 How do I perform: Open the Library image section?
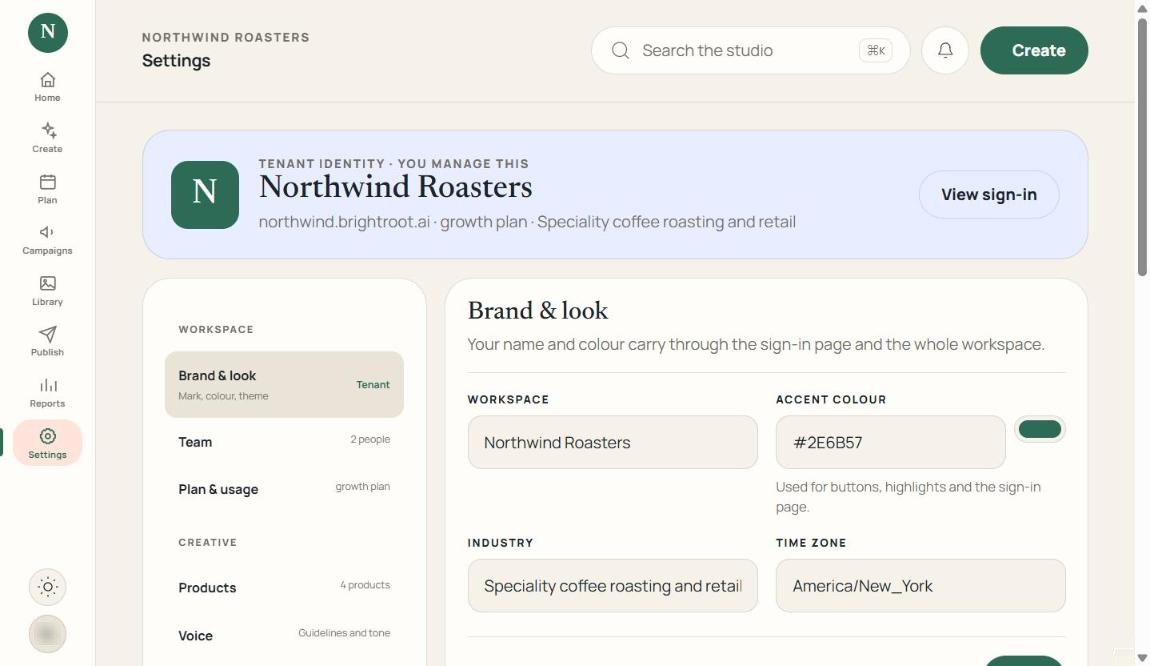point(47,290)
